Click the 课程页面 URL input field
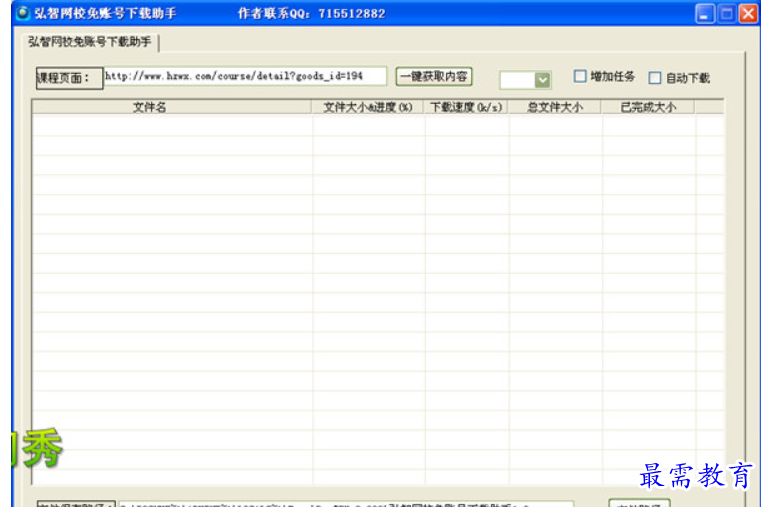Image resolution: width=761 pixels, height=507 pixels. coord(245,76)
